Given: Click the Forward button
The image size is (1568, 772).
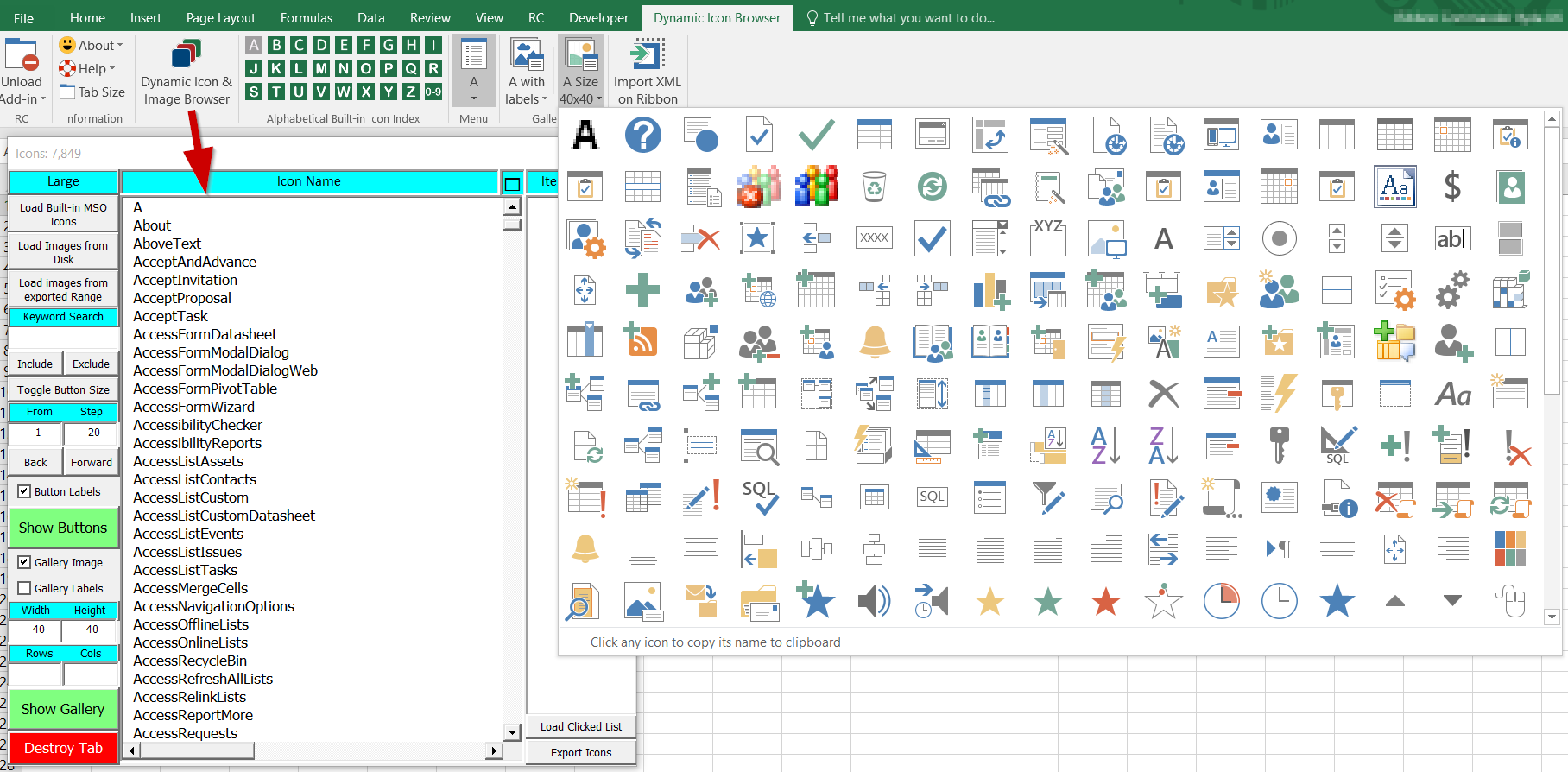Looking at the screenshot, I should click(92, 462).
